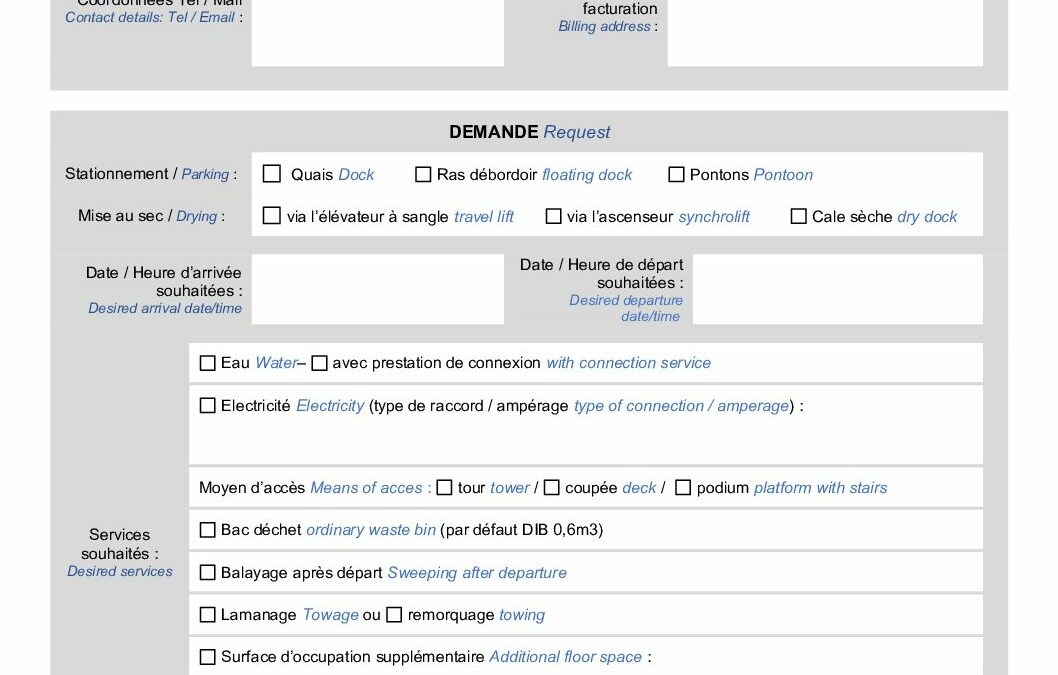This screenshot has height=675, width=1058.
Task: Tick the Electricité Electricity checkbox
Action: click(208, 406)
